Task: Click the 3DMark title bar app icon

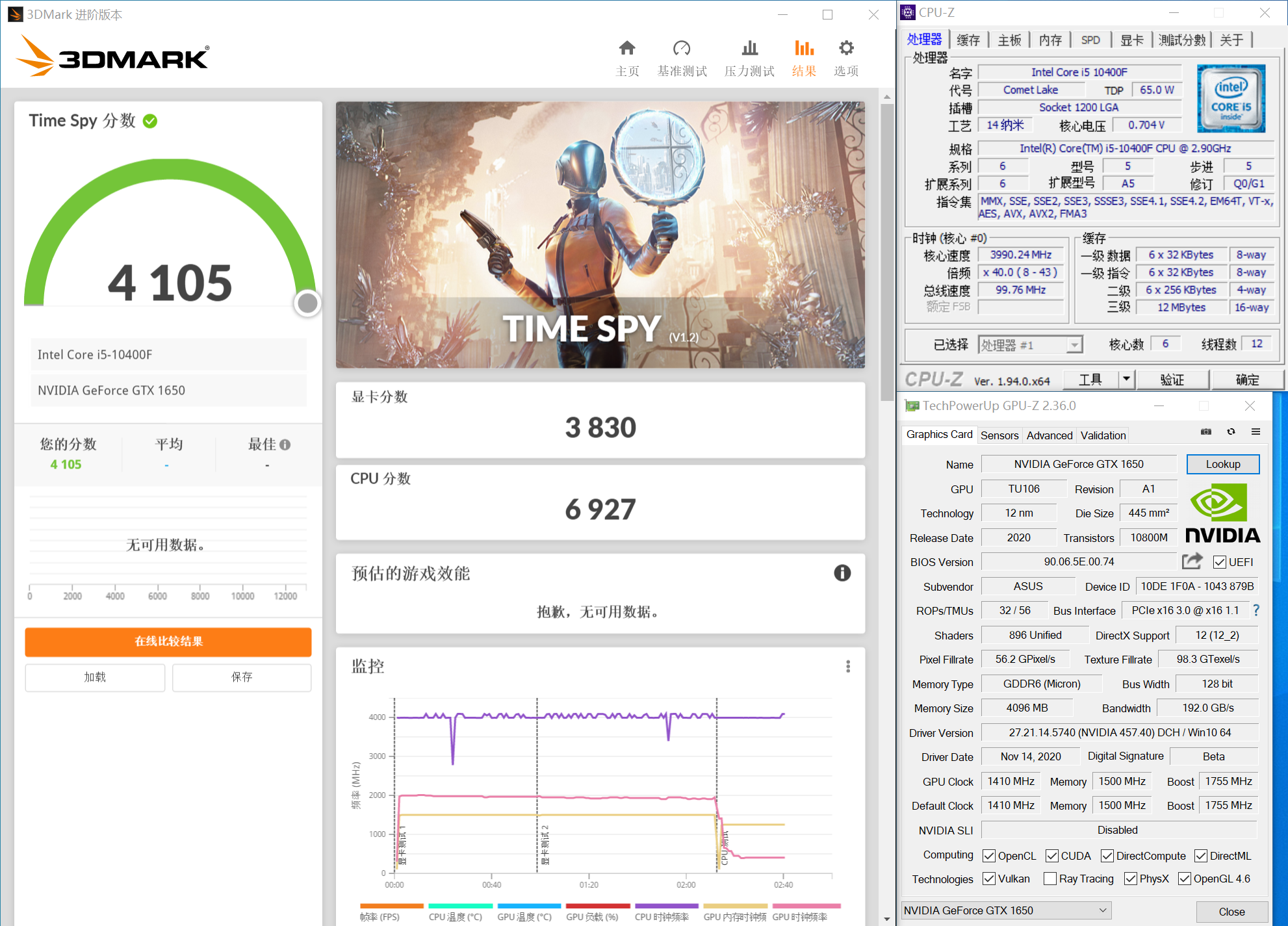Action: pos(16,14)
